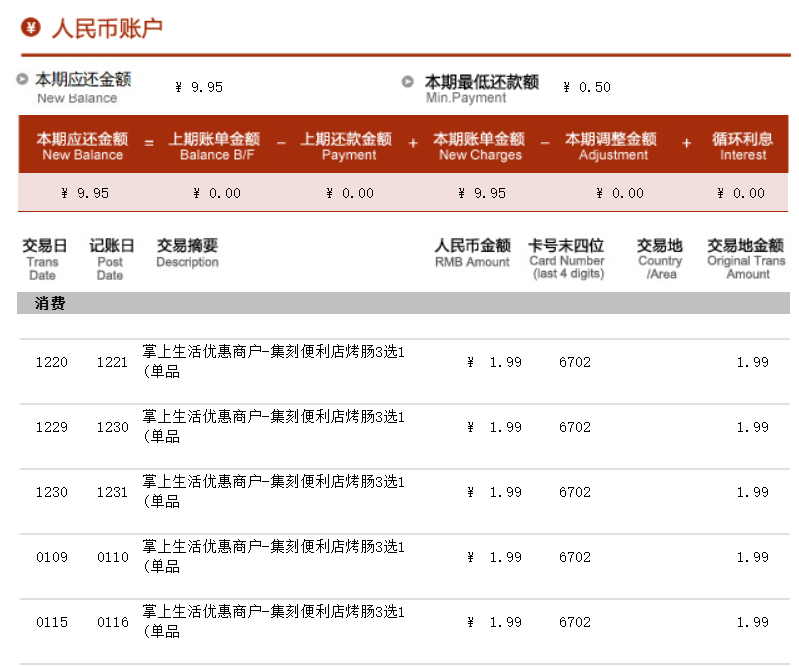The height and width of the screenshot is (666, 799).
Task: Click 本期账单金额 New Charges header
Action: click(480, 146)
